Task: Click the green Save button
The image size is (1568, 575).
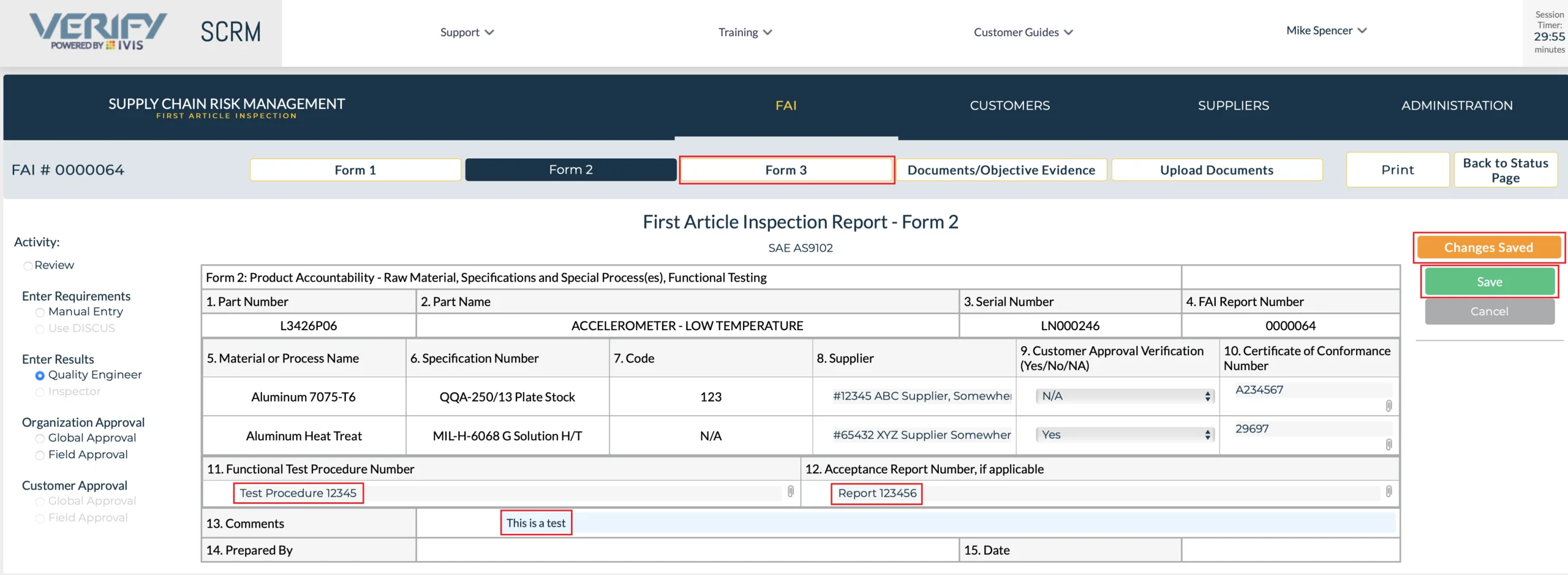Action: pyautogui.click(x=1490, y=282)
